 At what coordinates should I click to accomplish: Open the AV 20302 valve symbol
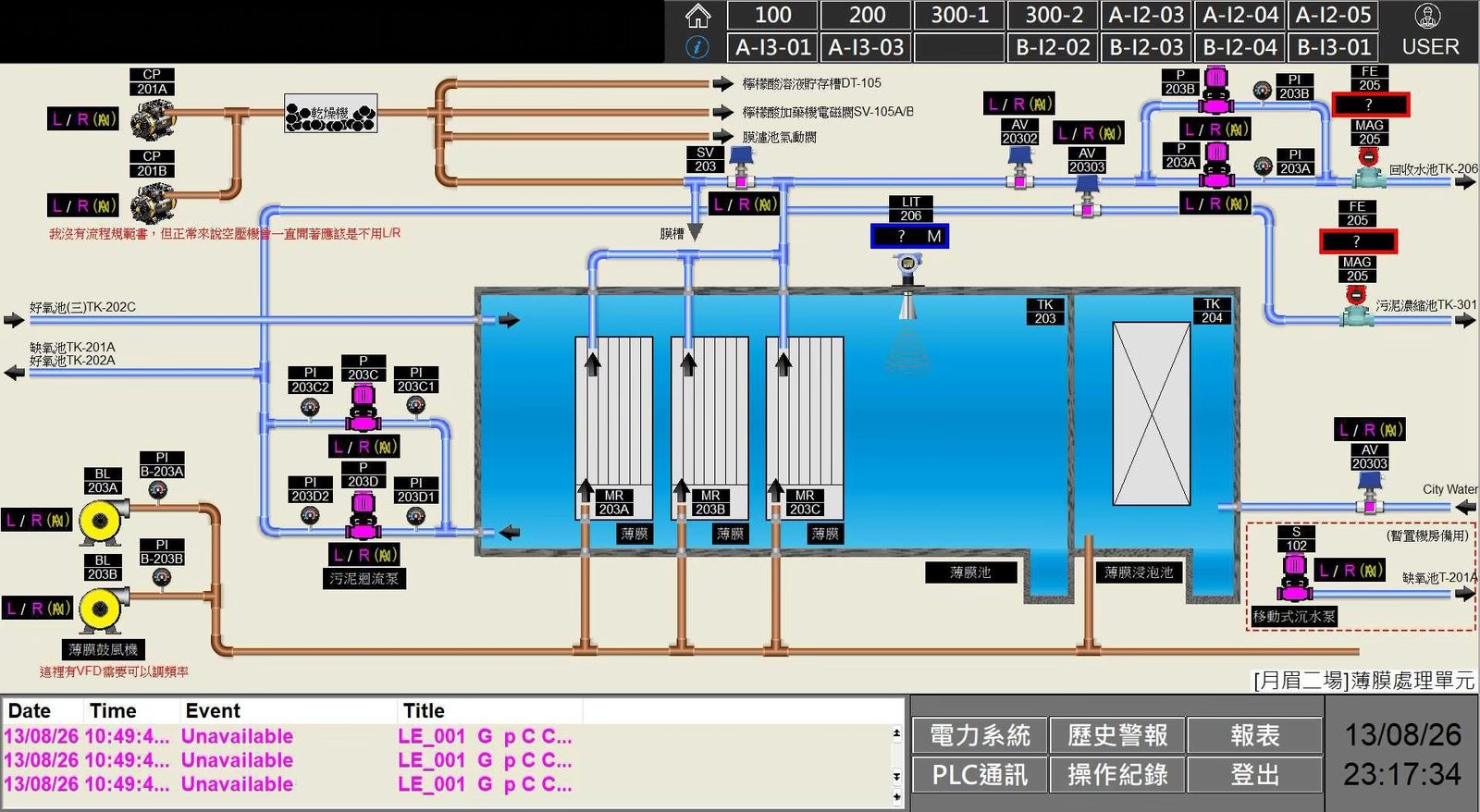pos(1019,166)
